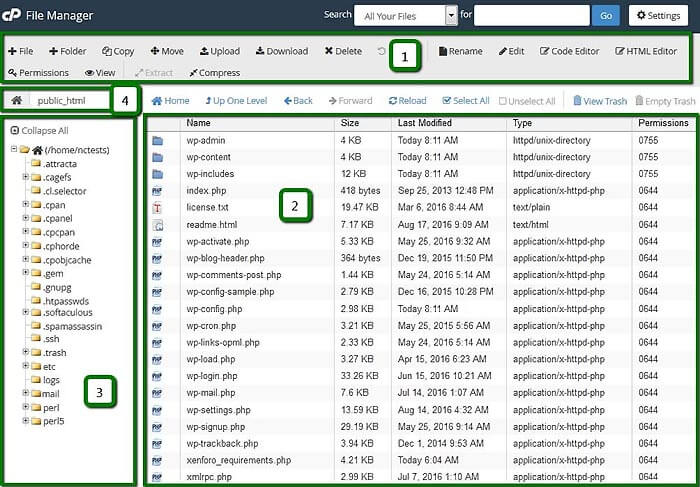
Task: Click the home icon beside path field
Action: (x=16, y=100)
